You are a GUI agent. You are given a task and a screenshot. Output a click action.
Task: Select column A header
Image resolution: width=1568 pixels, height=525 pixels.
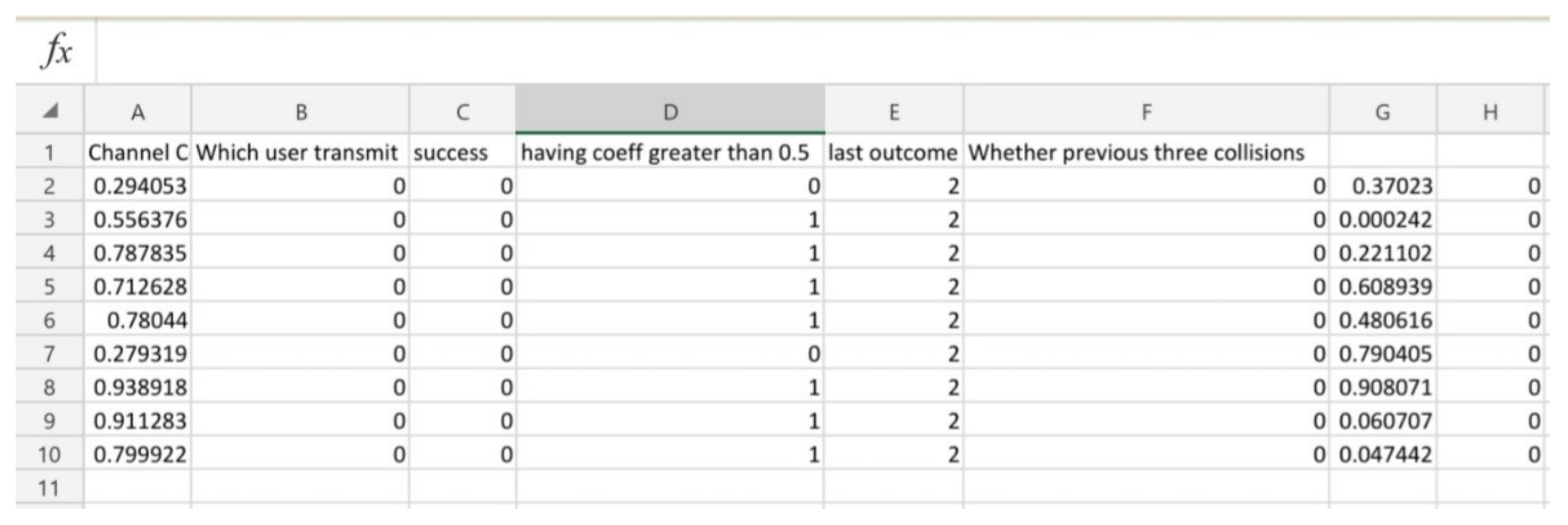point(138,112)
